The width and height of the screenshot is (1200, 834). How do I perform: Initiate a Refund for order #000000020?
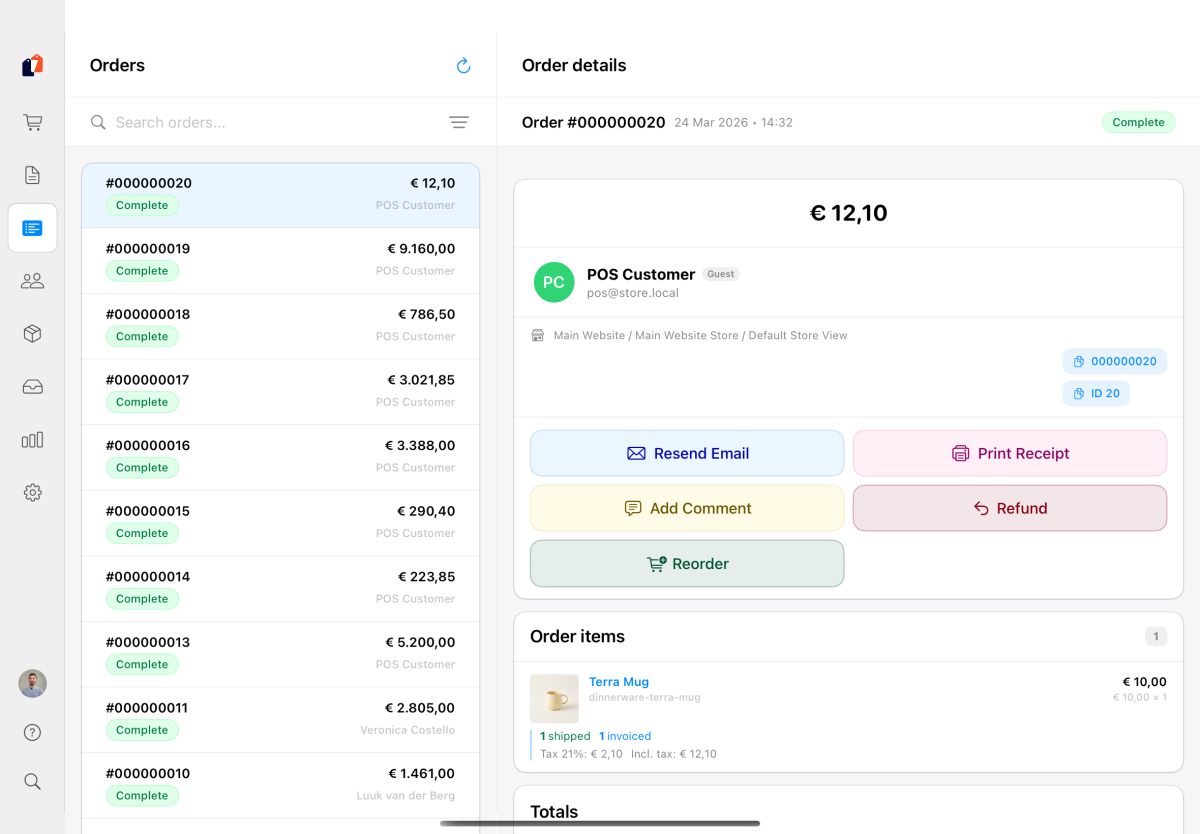pos(1009,508)
